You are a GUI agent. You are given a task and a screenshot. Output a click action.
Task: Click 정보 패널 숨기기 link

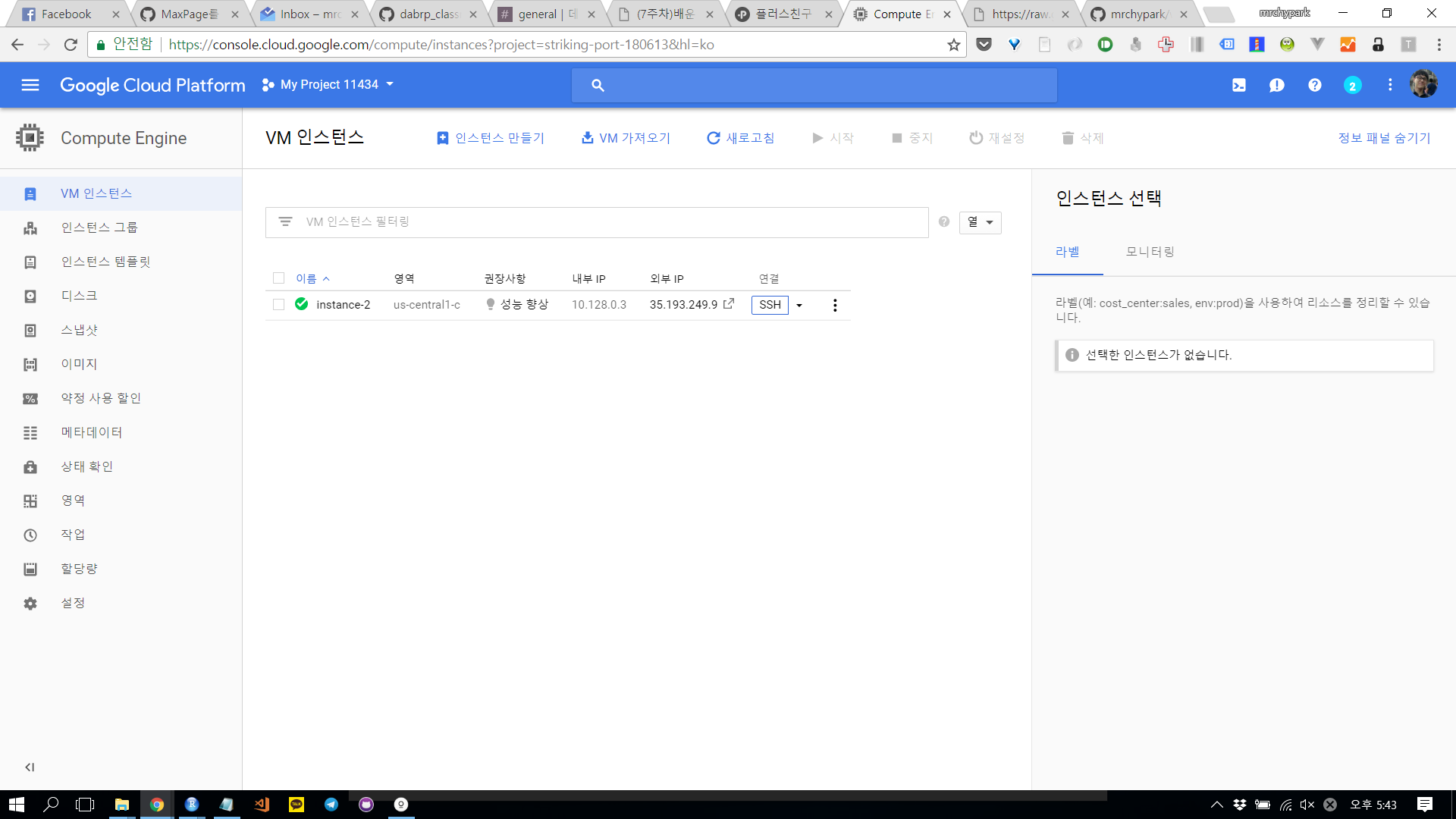pyautogui.click(x=1384, y=138)
